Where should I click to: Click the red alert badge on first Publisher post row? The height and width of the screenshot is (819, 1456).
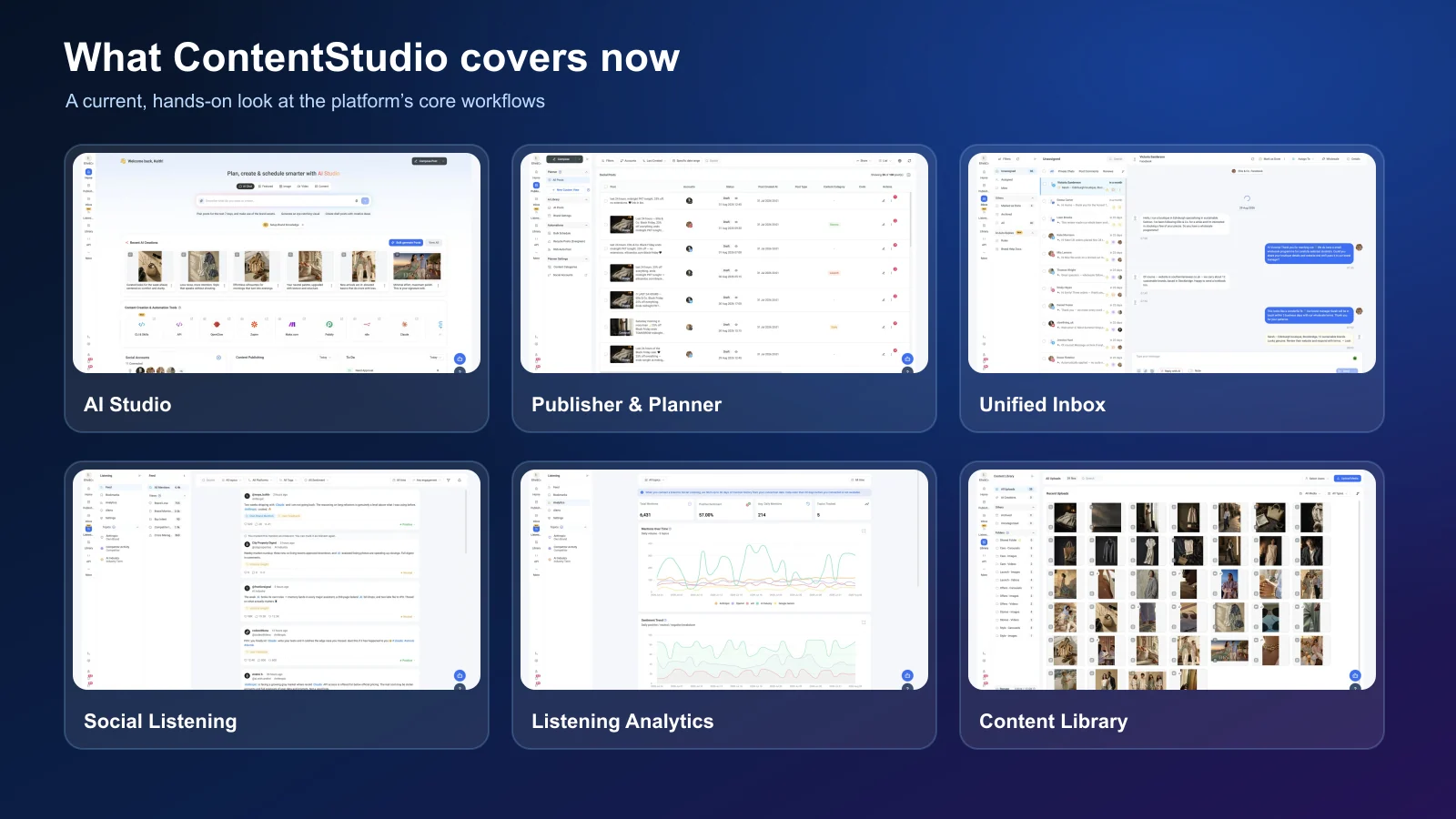coord(895,197)
